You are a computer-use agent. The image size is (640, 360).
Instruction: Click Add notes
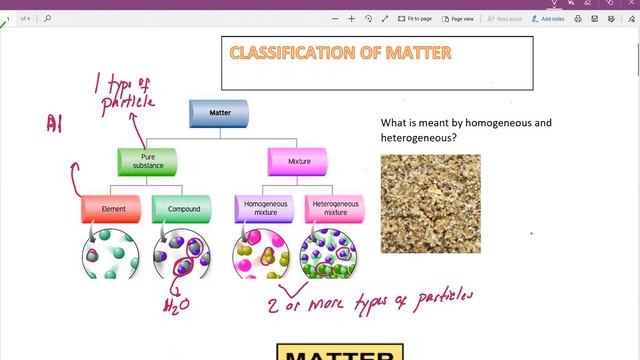548,19
